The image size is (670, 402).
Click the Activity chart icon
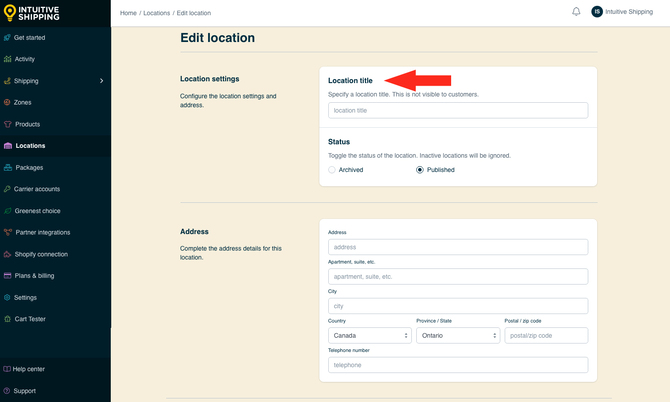point(8,59)
